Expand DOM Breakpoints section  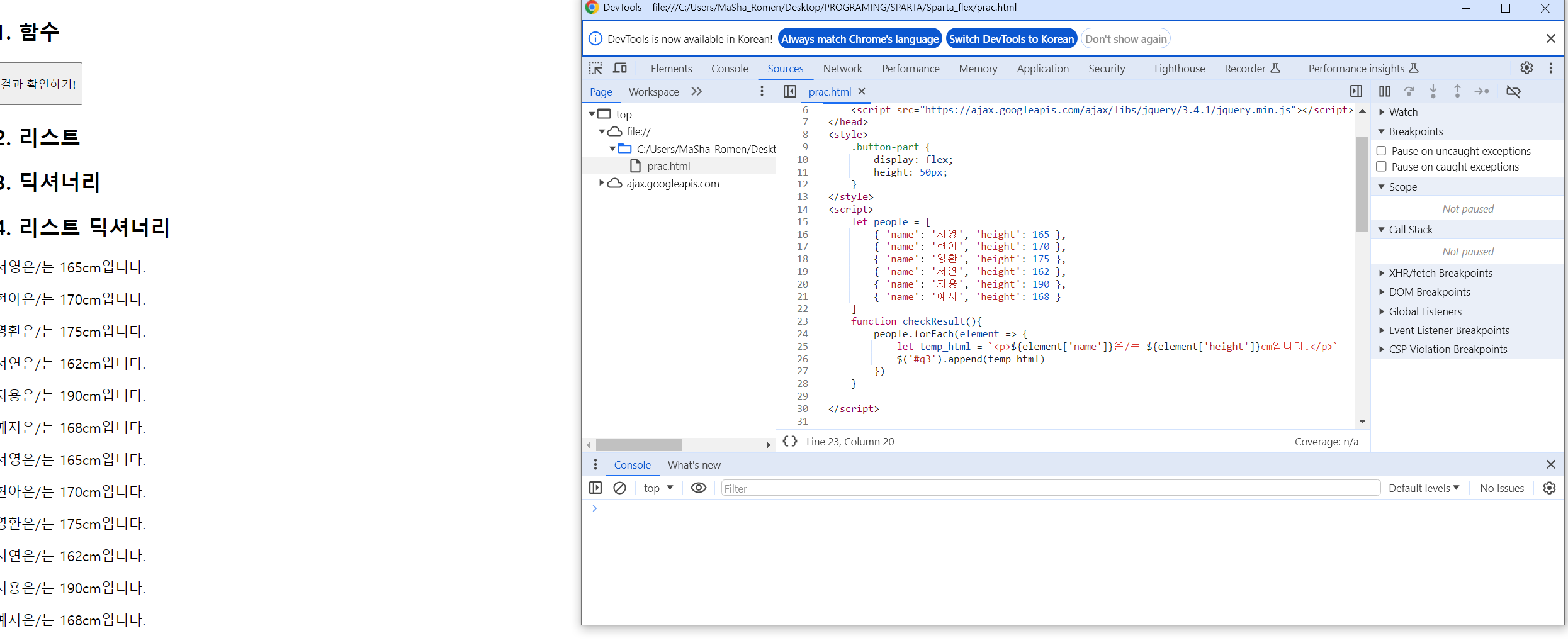tap(1382, 292)
